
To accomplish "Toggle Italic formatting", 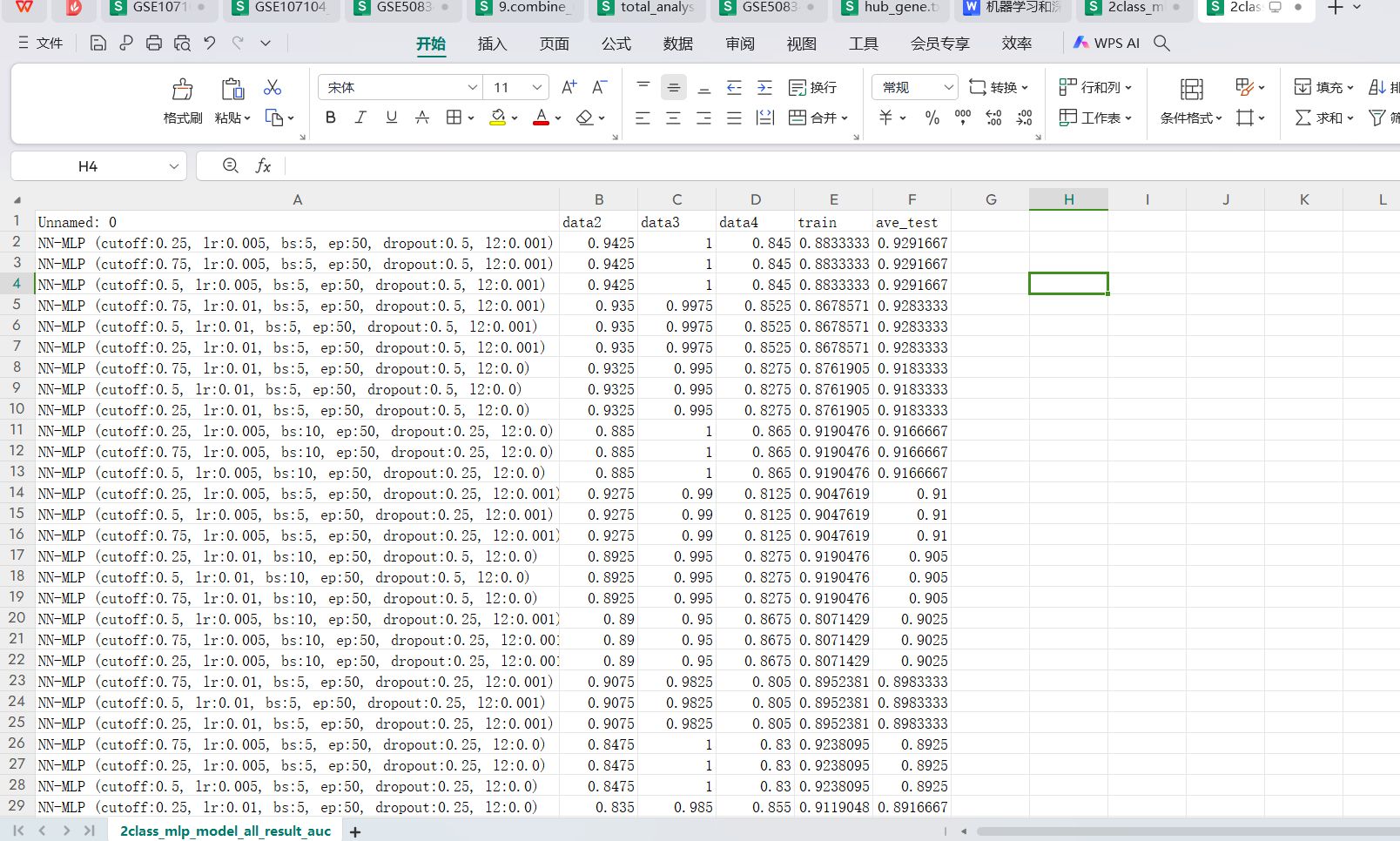I will point(360,118).
